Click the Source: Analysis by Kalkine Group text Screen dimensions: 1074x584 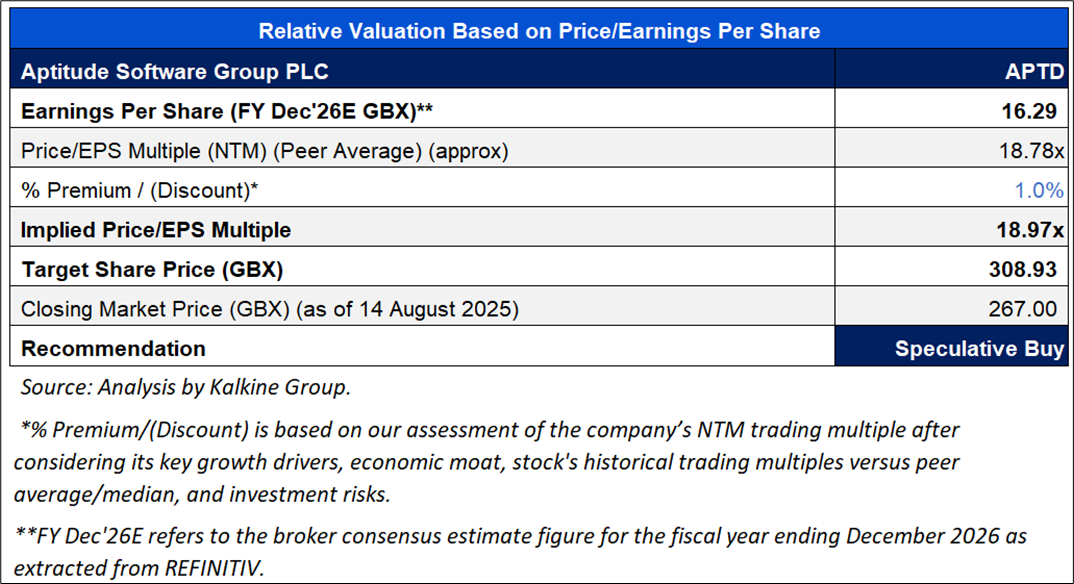(186, 388)
